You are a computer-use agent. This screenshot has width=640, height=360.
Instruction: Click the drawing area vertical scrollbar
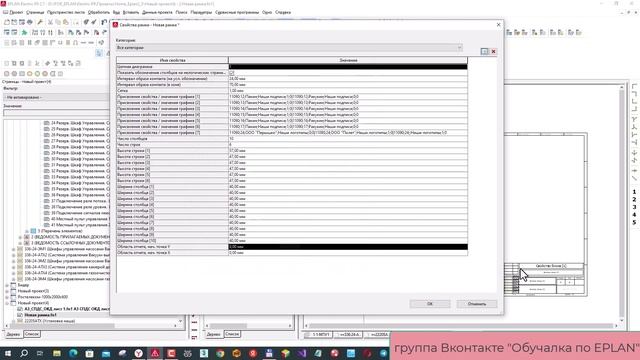pos(622,203)
